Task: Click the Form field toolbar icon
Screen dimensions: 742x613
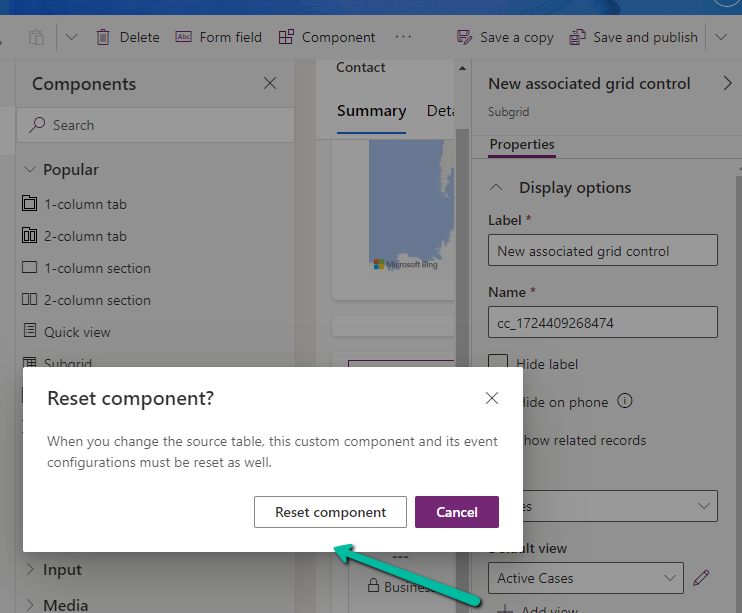Action: (184, 37)
